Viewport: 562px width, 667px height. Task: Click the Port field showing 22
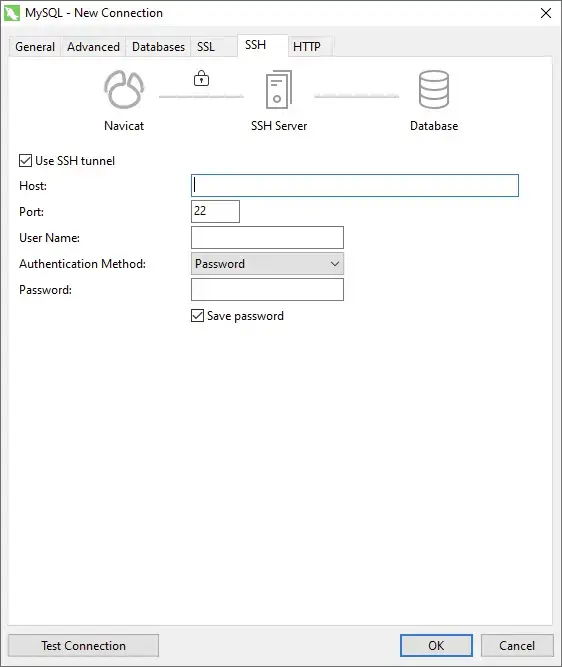pos(215,211)
